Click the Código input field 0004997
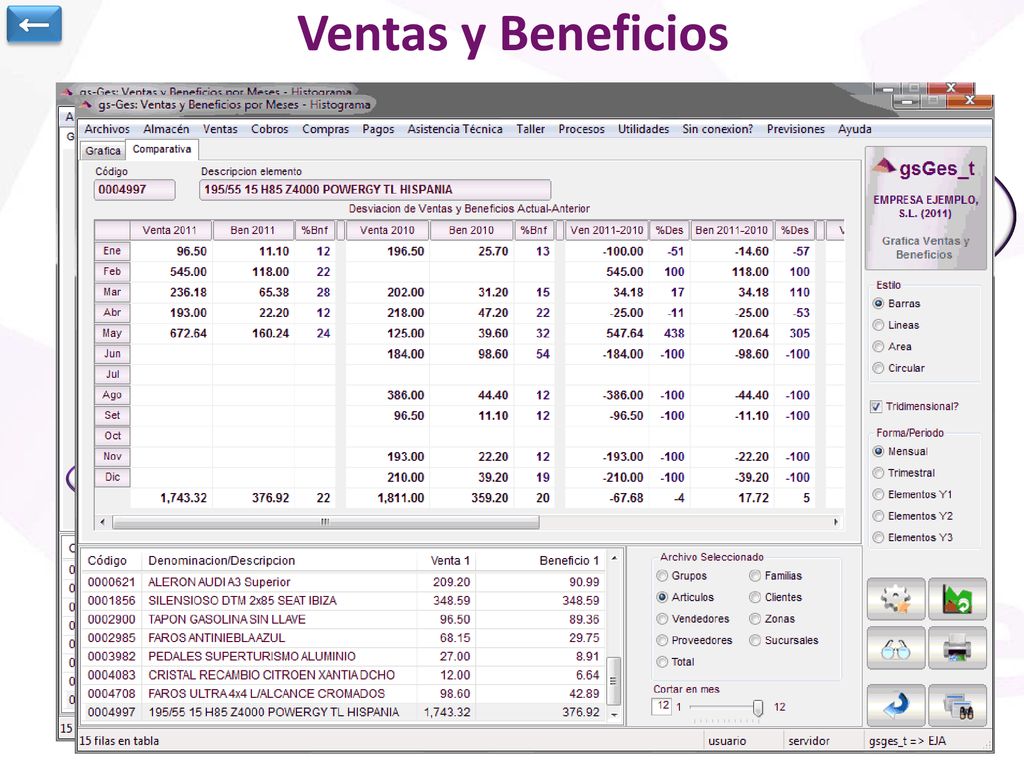The height and width of the screenshot is (768, 1024). (135, 190)
